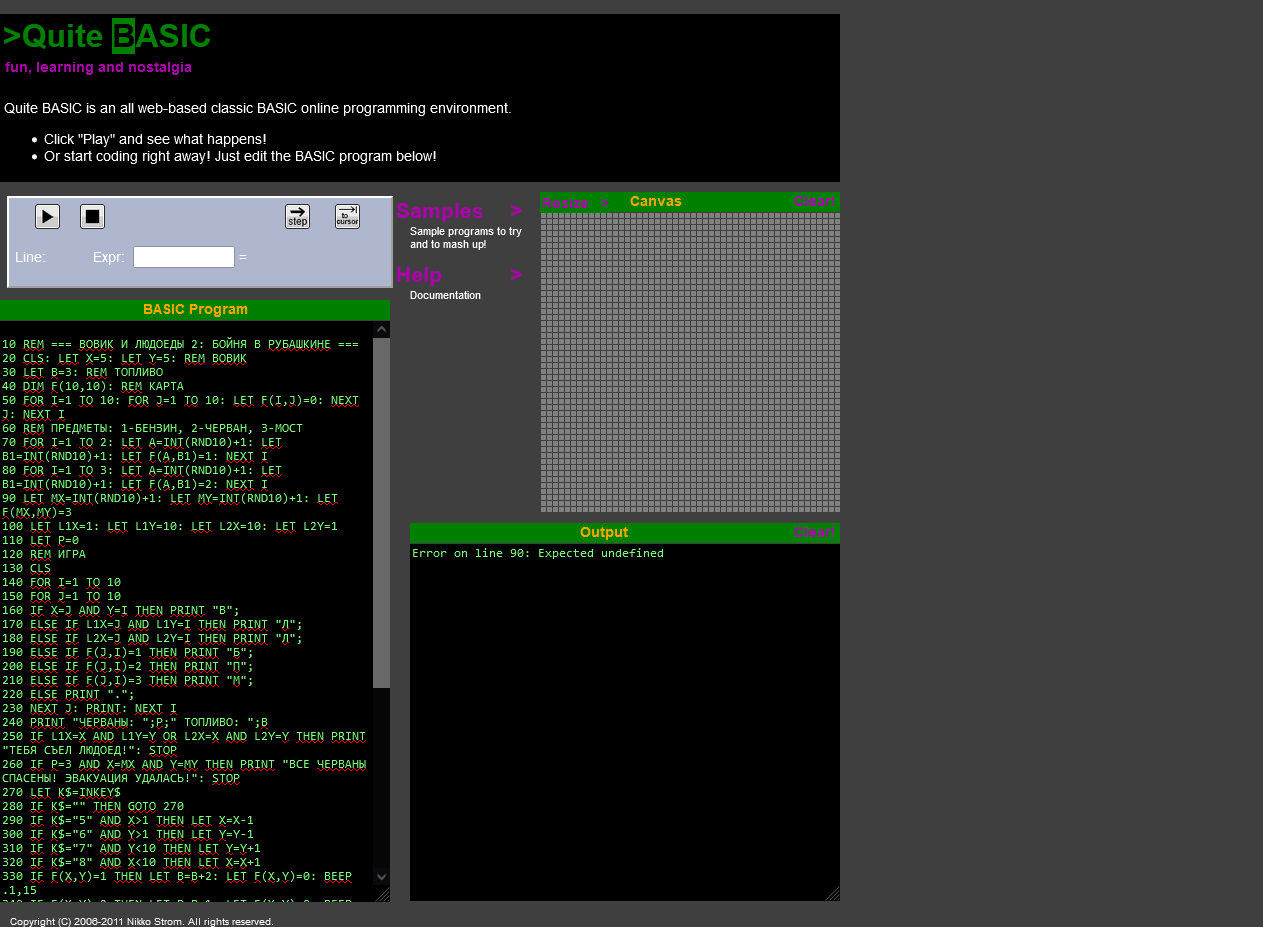Place cursor on line '100 LET L1X=1'

170,526
